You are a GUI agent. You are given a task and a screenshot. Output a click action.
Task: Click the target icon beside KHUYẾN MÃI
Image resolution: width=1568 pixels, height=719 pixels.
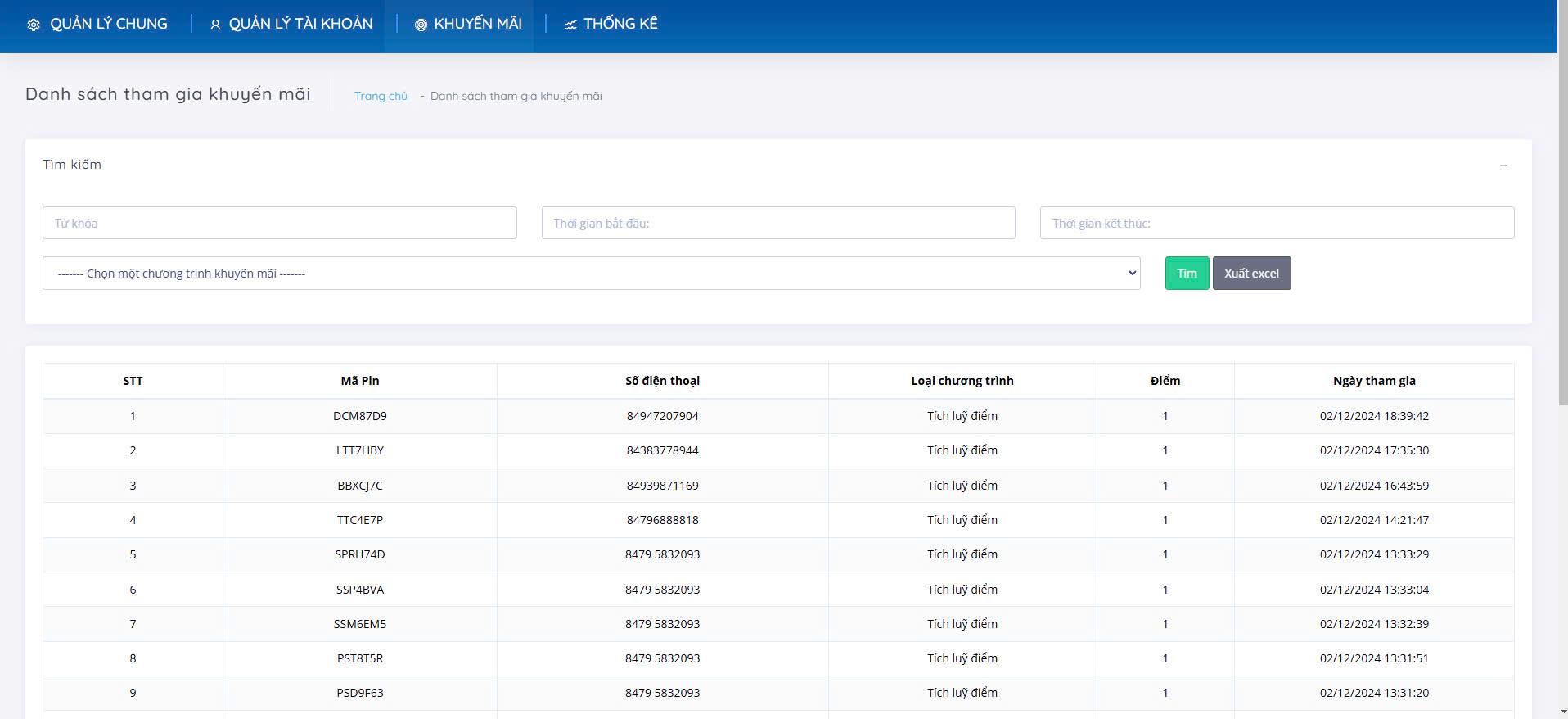pyautogui.click(x=421, y=25)
